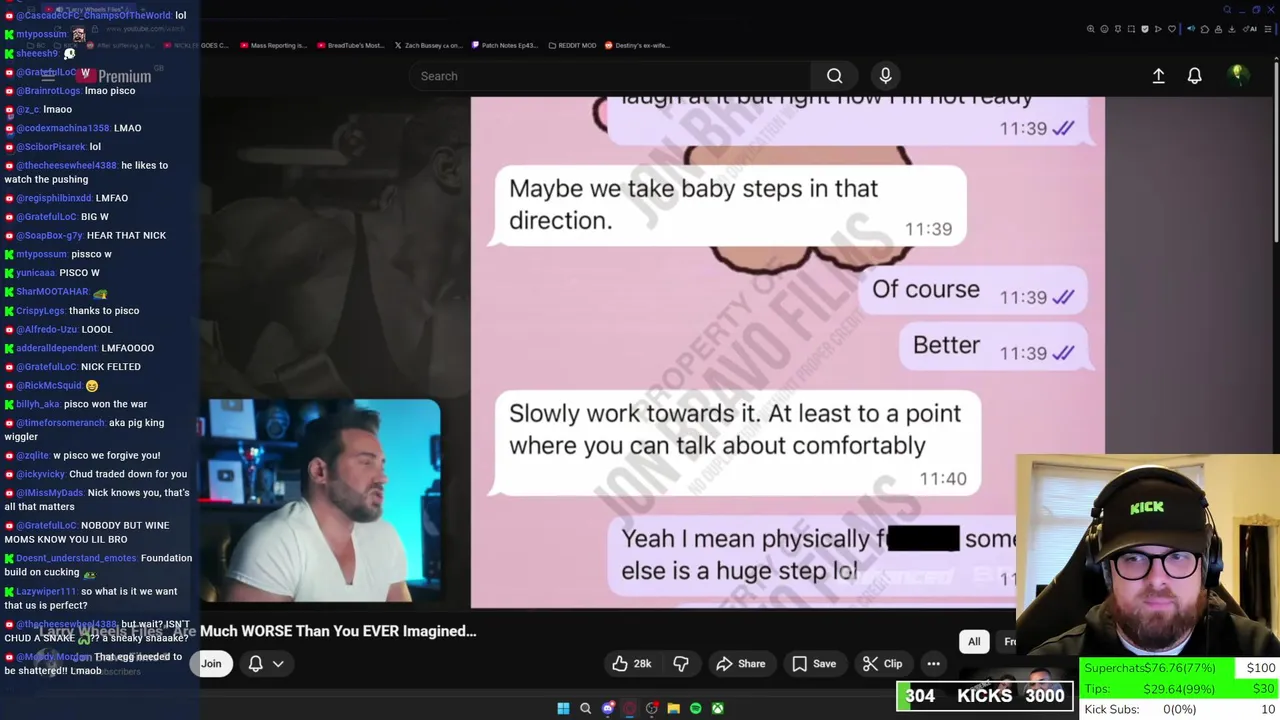Open File Explorer from the taskbar
1280x720 pixels.
tap(673, 708)
